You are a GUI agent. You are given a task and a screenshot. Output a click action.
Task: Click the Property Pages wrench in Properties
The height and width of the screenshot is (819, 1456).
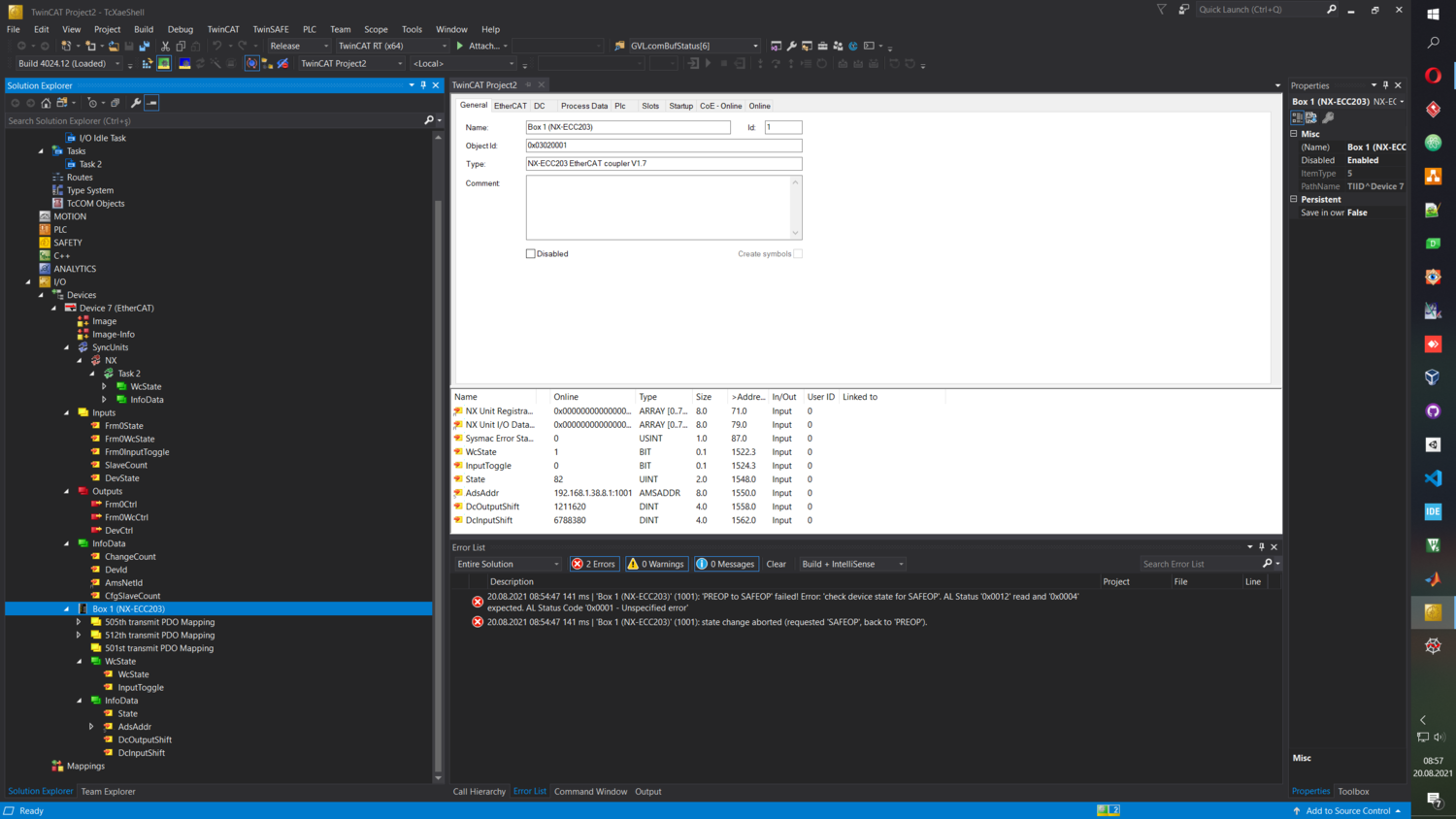coord(1329,117)
